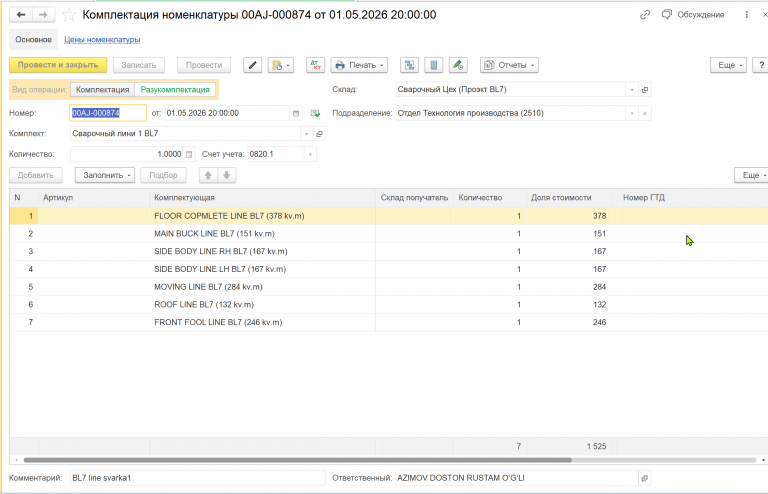Screen dimensions: 768x494
Task: Select row FLOOR COPMLETE LINE BL7
Action: click(x=388, y=216)
